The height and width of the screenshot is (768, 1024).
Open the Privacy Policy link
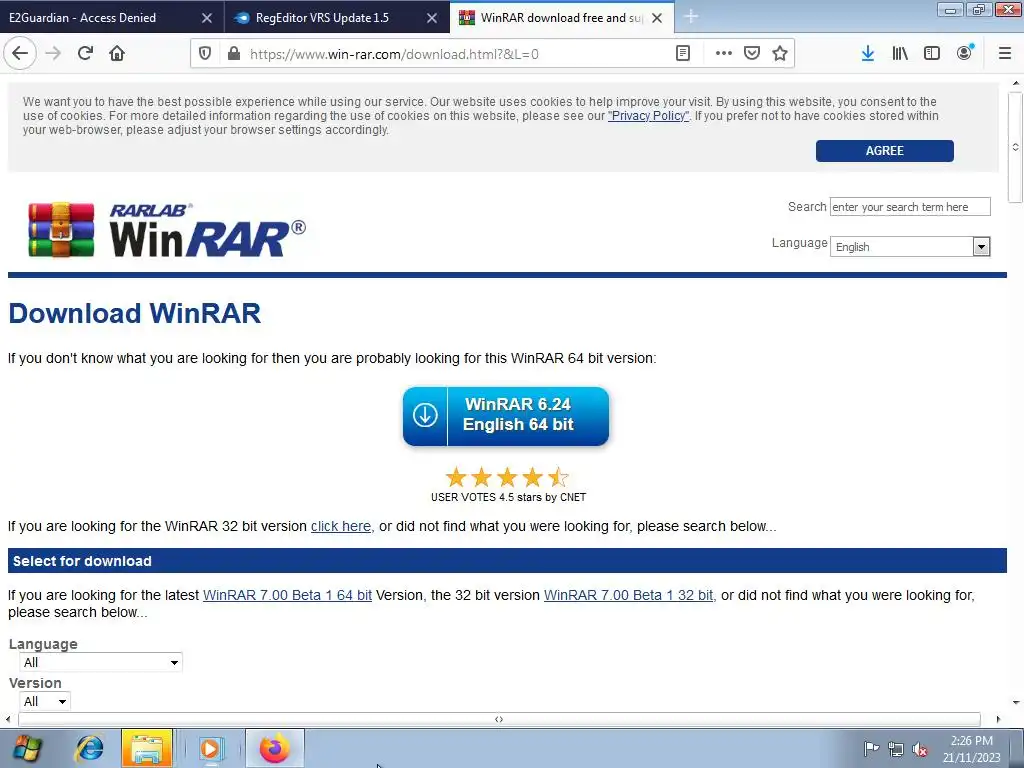648,116
